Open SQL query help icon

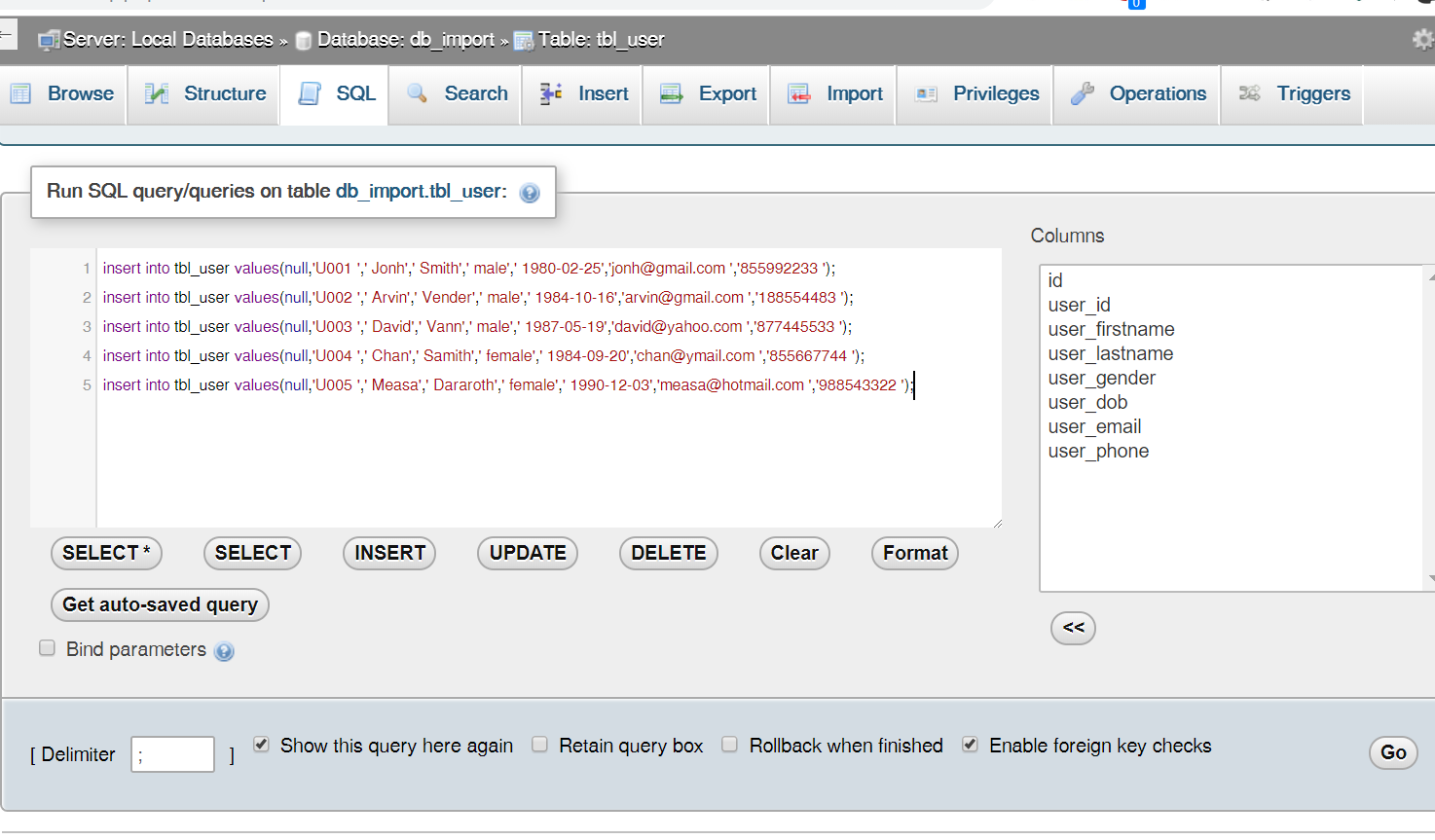click(530, 193)
